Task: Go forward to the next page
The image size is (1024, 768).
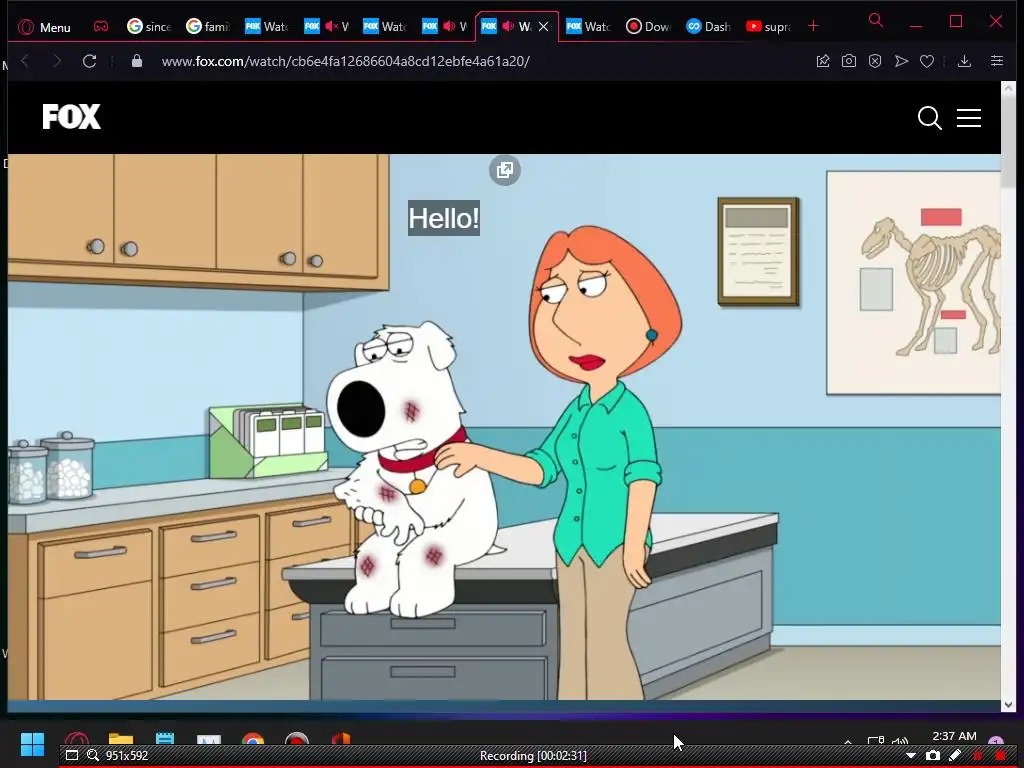Action: [57, 61]
